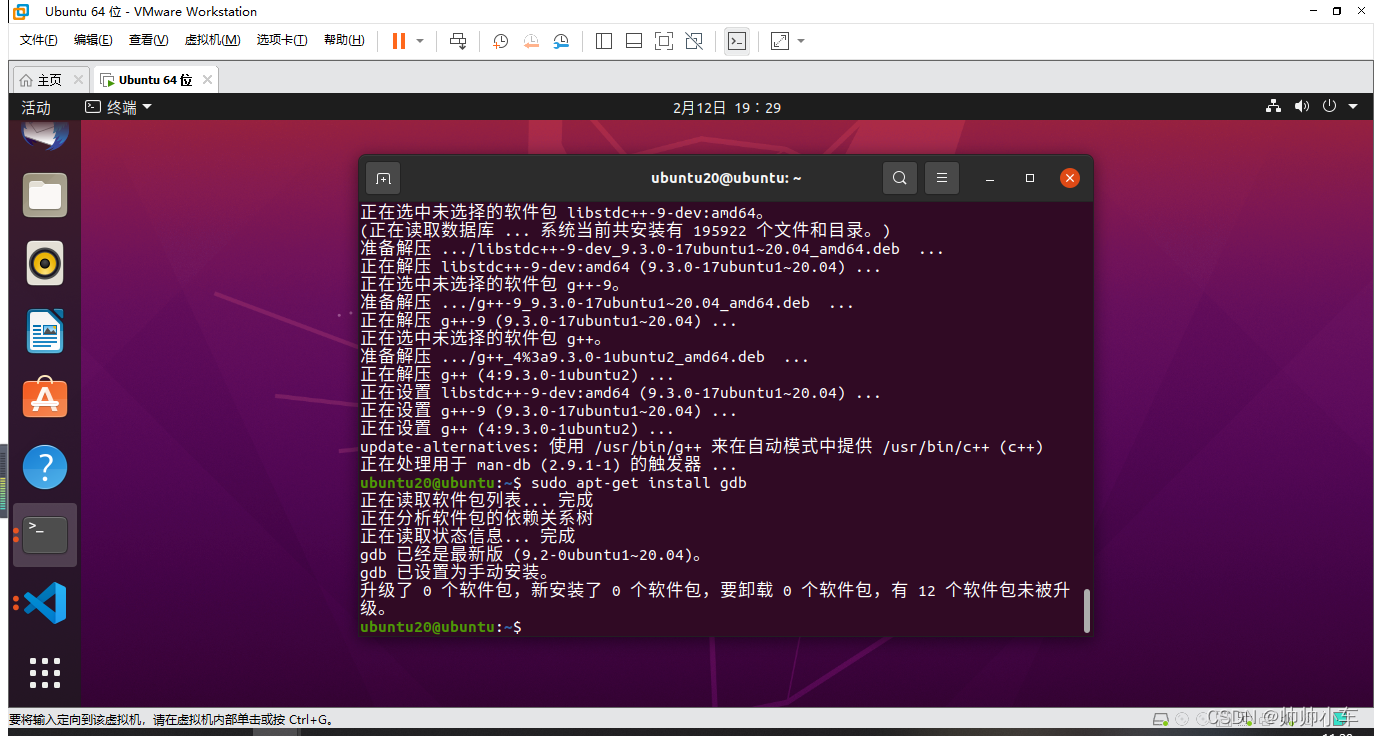Image resolution: width=1374 pixels, height=736 pixels.
Task: Open the clock showing 2月12日 19:29
Action: pyautogui.click(x=727, y=107)
